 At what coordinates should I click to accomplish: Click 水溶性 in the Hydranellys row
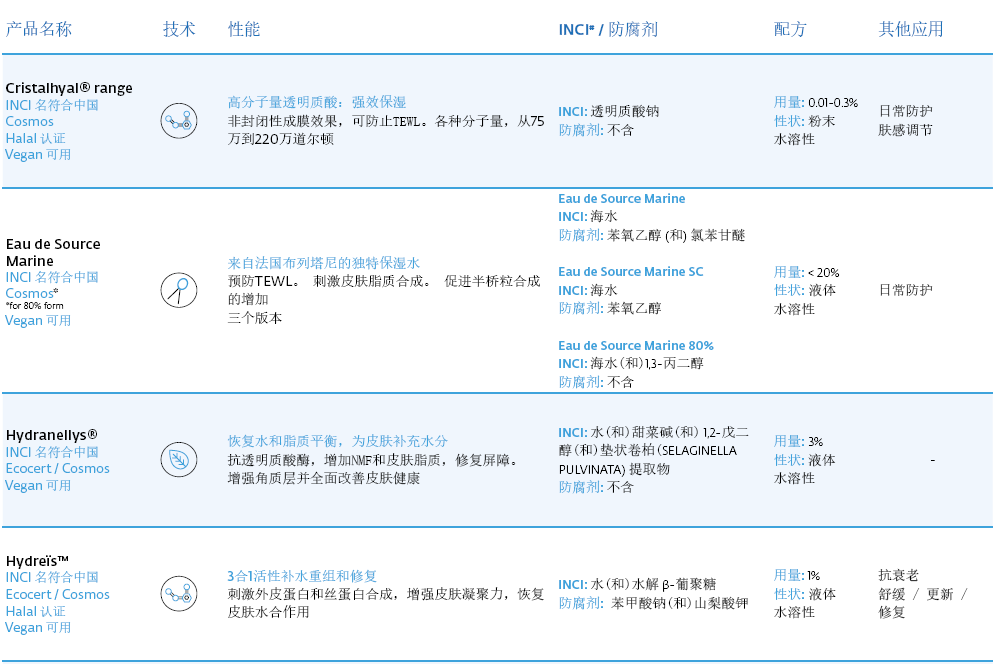click(x=794, y=478)
